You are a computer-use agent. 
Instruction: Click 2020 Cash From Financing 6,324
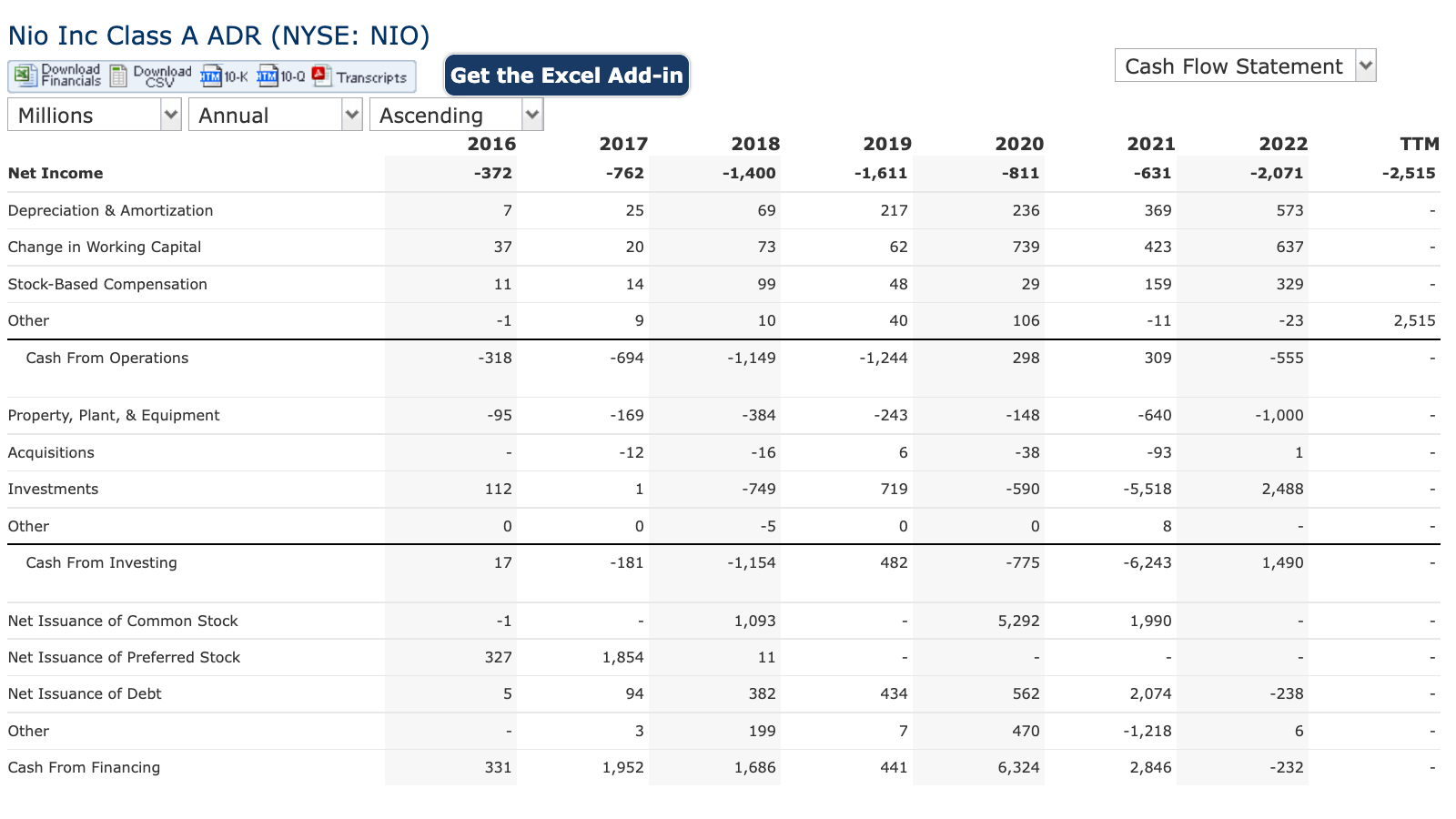[x=1018, y=767]
